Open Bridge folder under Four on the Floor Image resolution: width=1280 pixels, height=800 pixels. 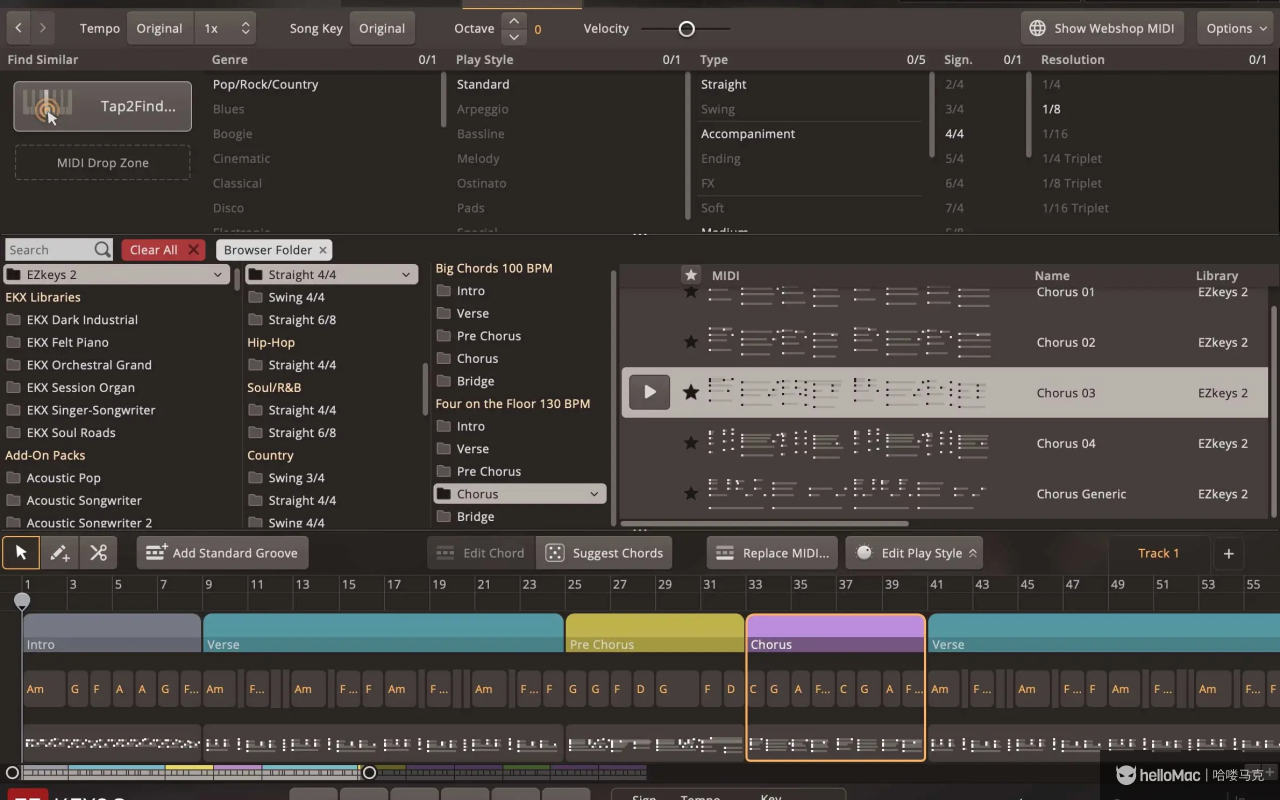[466, 517]
